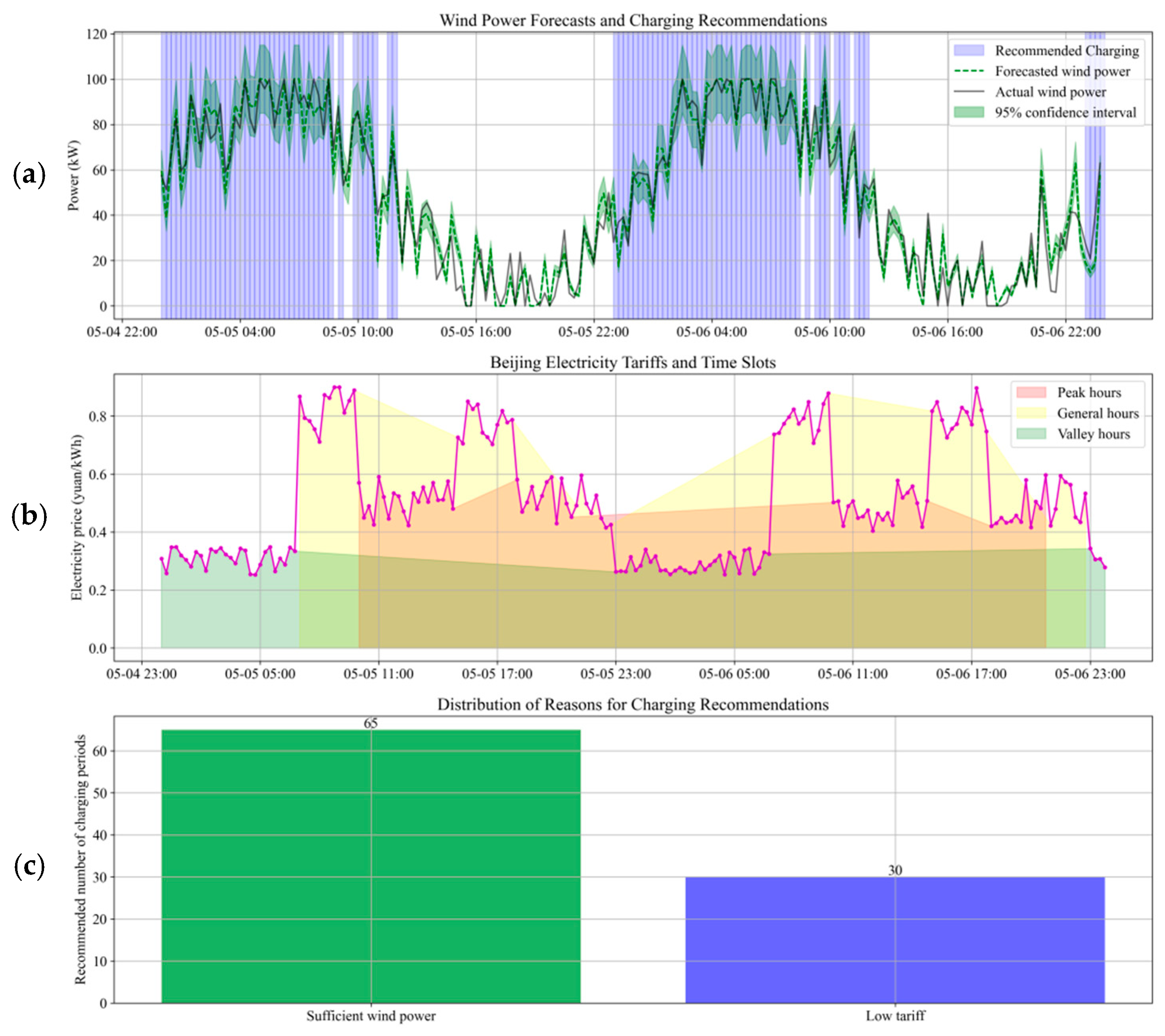1165x1036 pixels.
Task: Click the bar value label 65
Action: tap(370, 723)
